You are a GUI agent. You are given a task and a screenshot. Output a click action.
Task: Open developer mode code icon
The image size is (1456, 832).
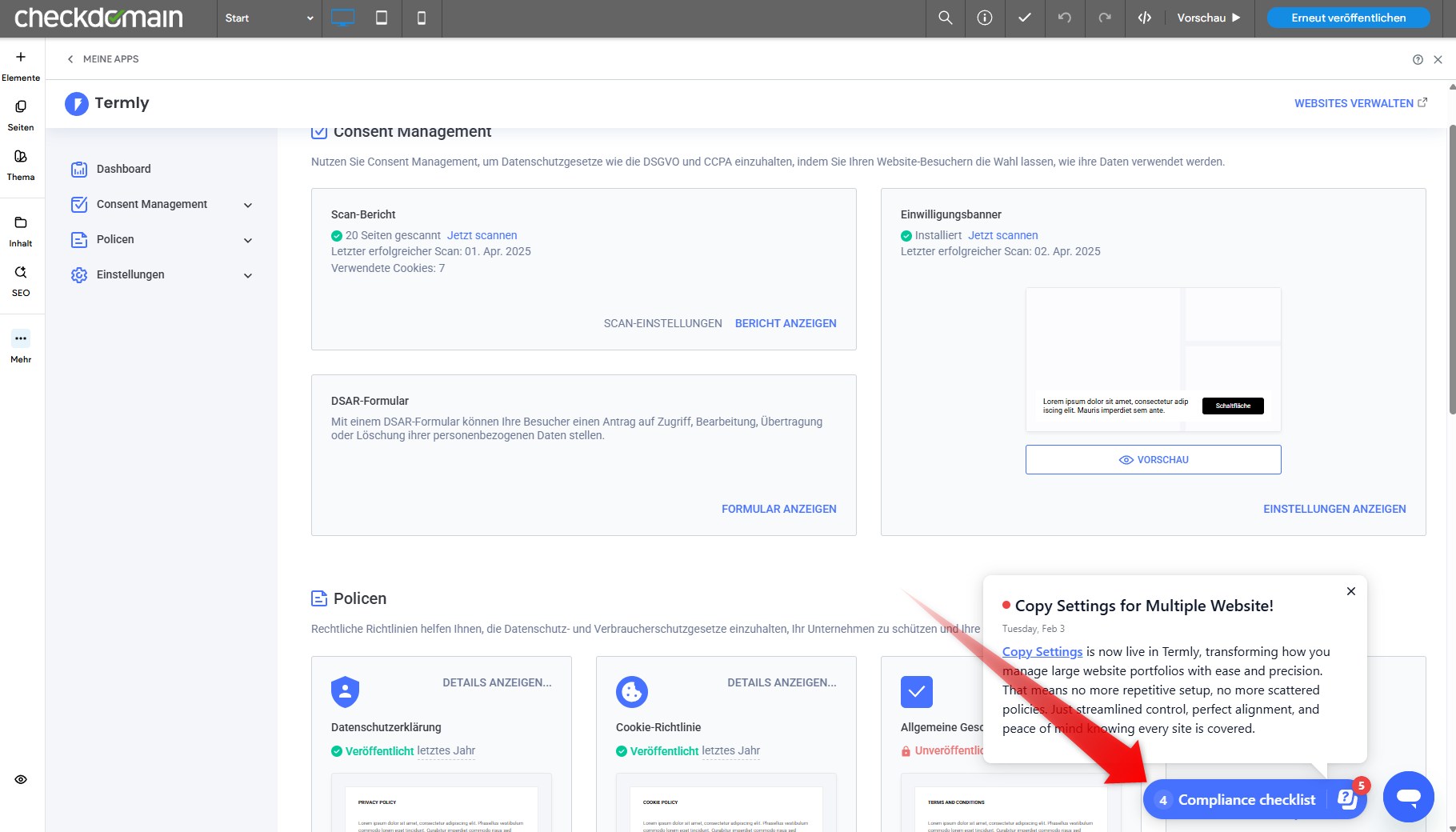[1145, 18]
